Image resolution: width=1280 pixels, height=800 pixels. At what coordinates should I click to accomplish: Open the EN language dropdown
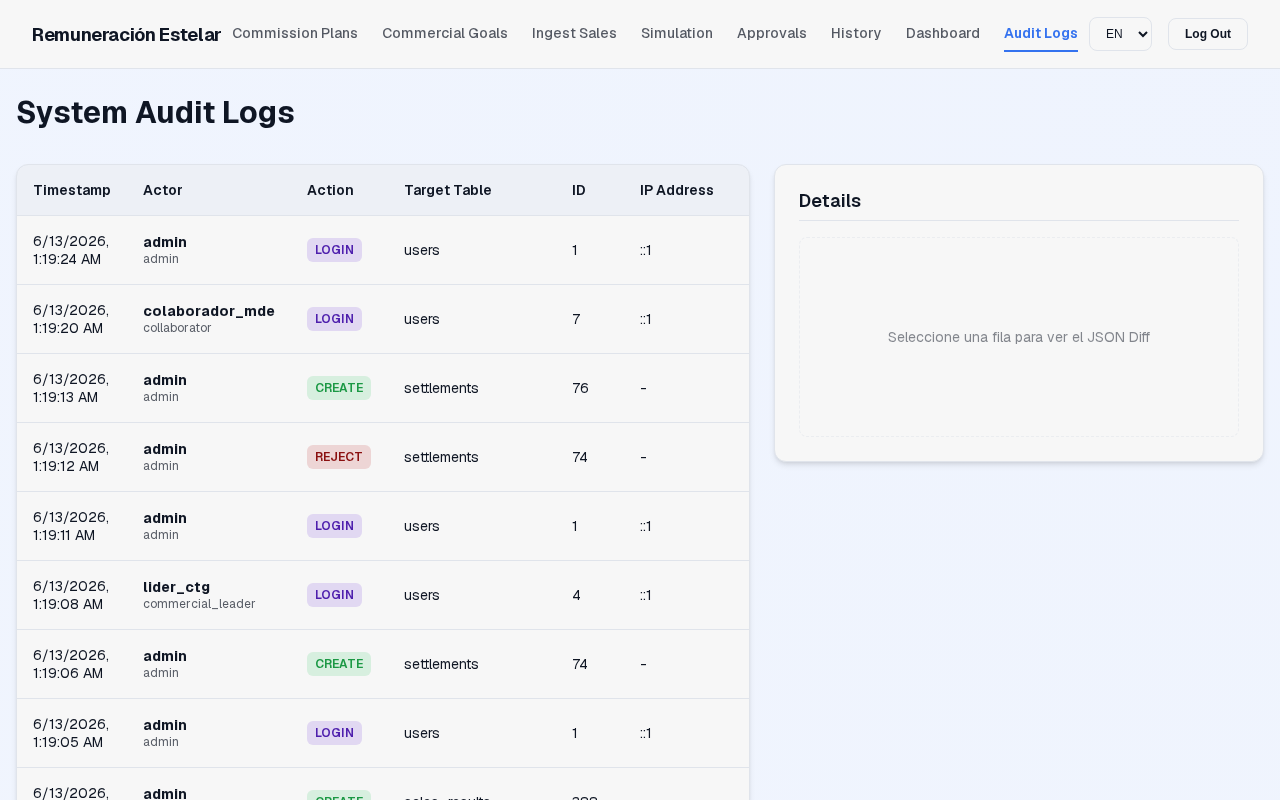coord(1120,34)
